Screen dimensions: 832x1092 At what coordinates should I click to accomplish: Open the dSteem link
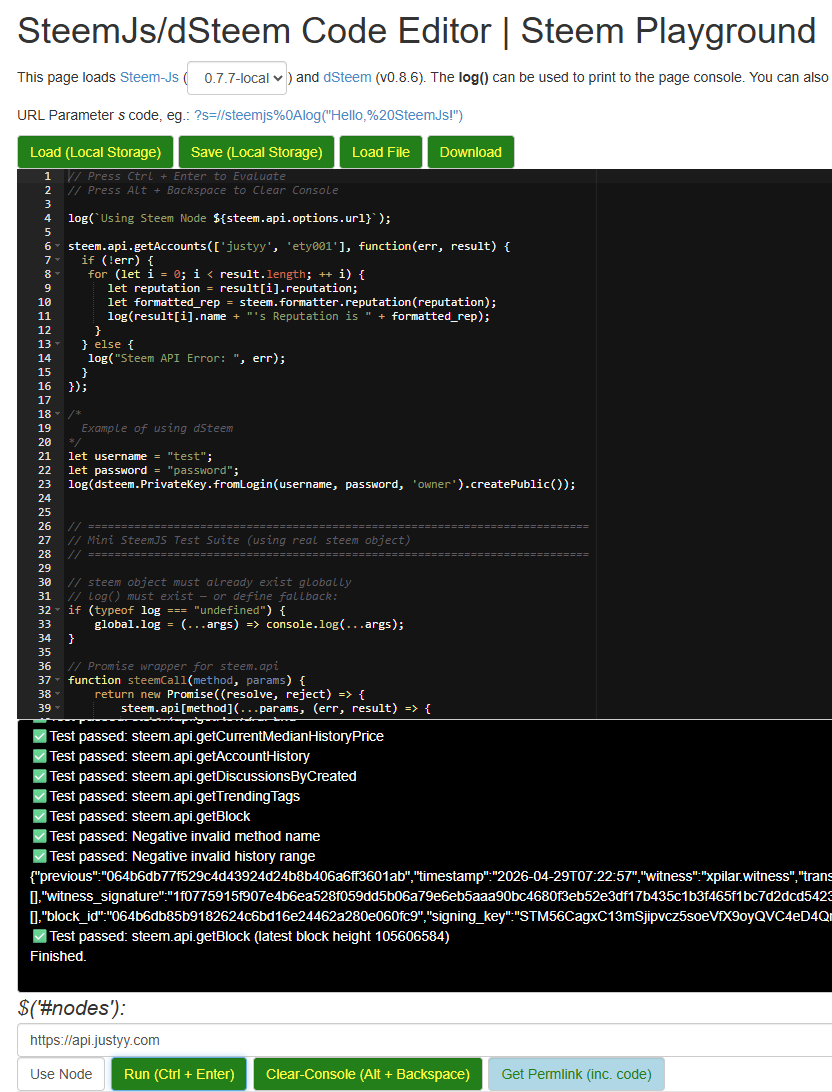[x=347, y=77]
